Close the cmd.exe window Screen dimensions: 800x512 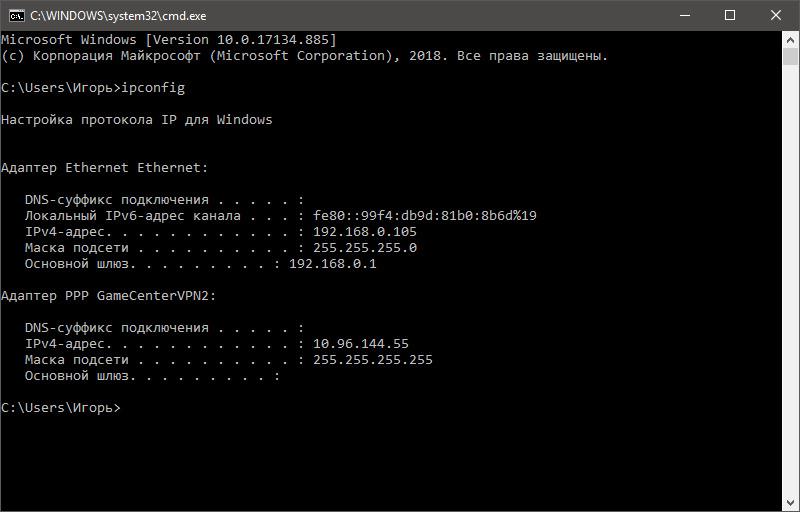[x=776, y=16]
